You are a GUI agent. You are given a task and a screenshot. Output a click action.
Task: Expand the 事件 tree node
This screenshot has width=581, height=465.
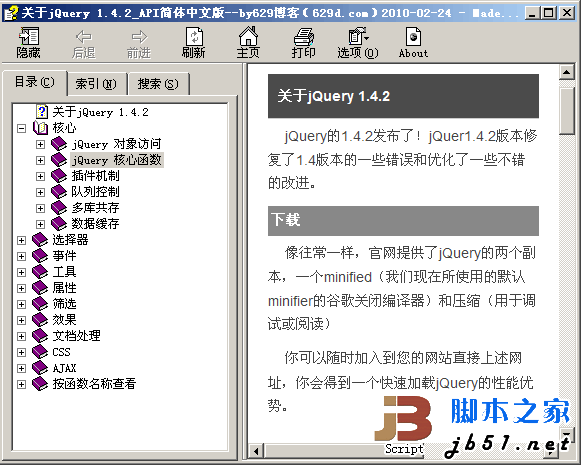pyautogui.click(x=21, y=256)
